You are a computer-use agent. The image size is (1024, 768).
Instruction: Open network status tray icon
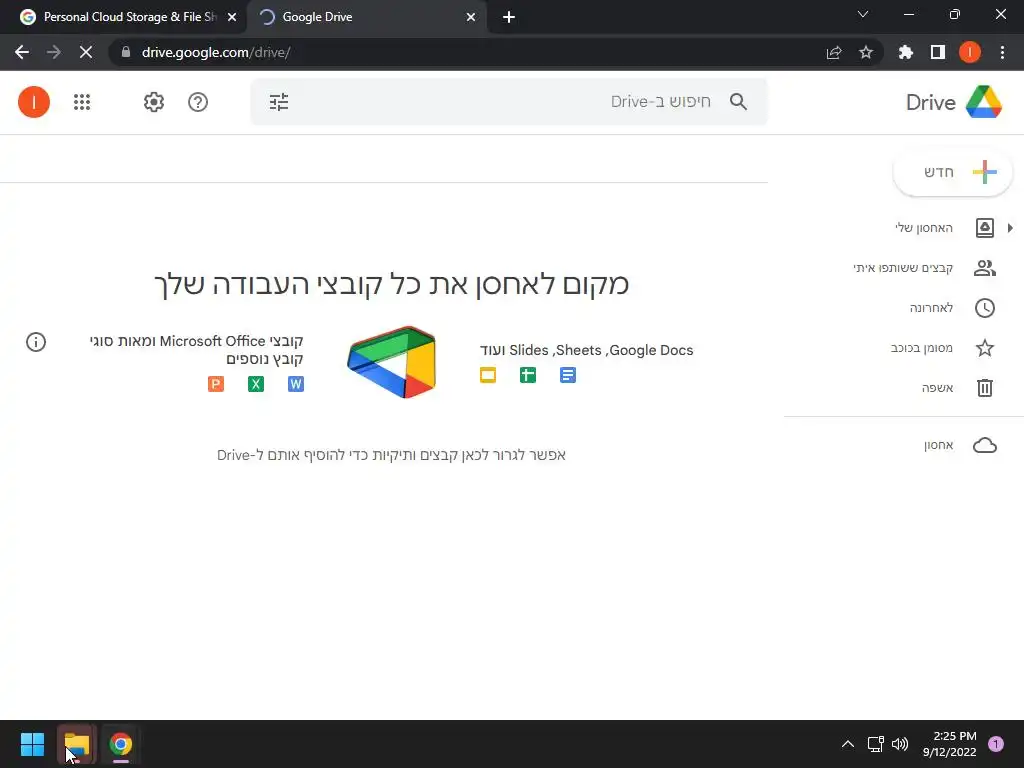click(875, 744)
